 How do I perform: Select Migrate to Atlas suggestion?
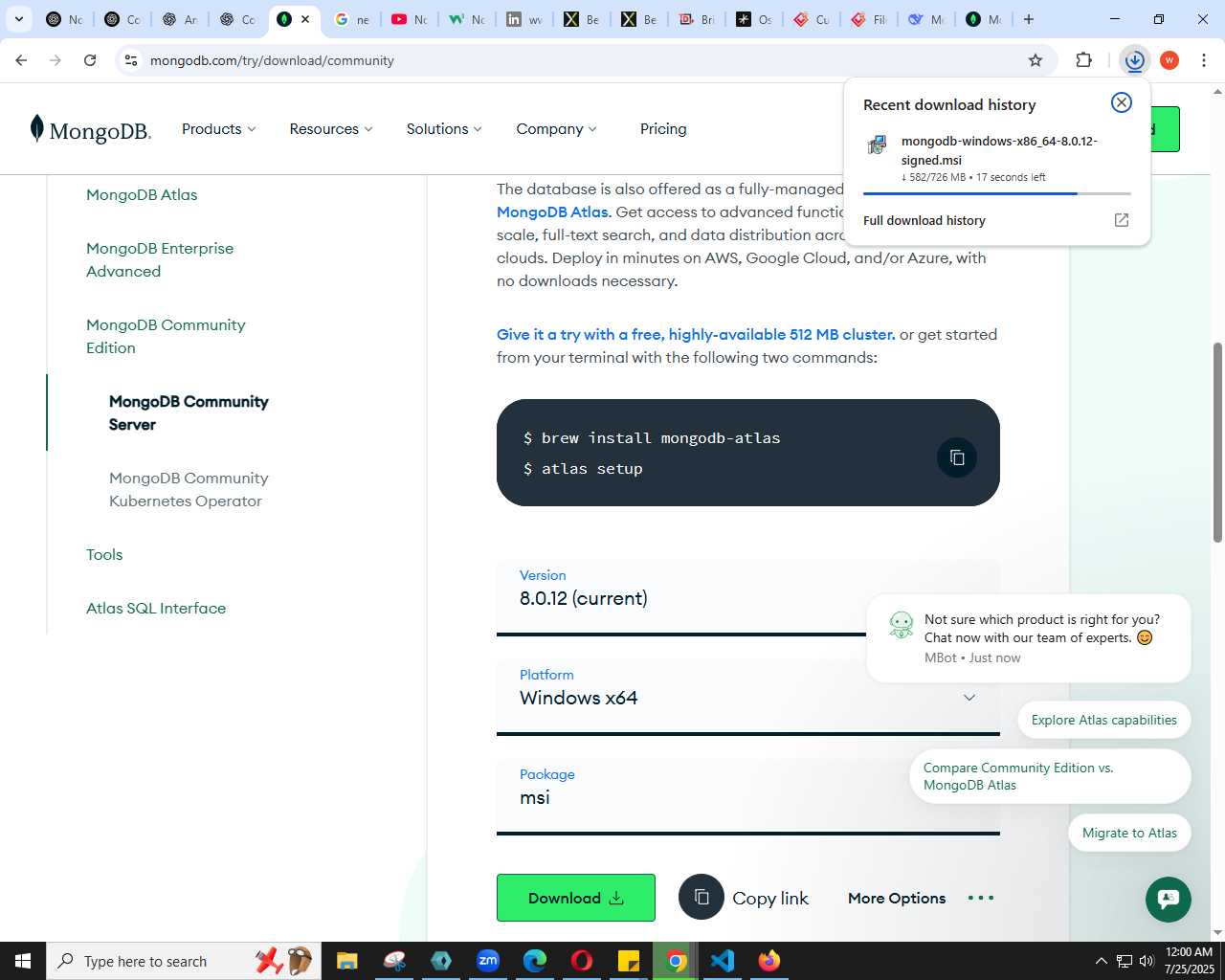[1129, 833]
